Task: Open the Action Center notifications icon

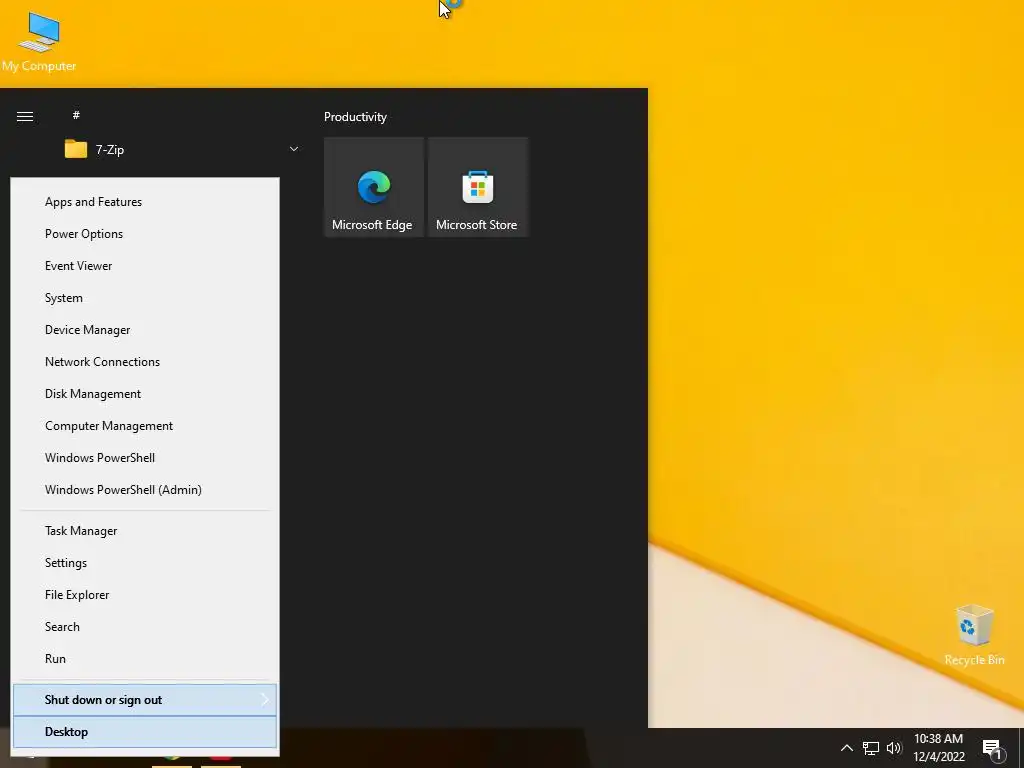Action: tap(993, 749)
